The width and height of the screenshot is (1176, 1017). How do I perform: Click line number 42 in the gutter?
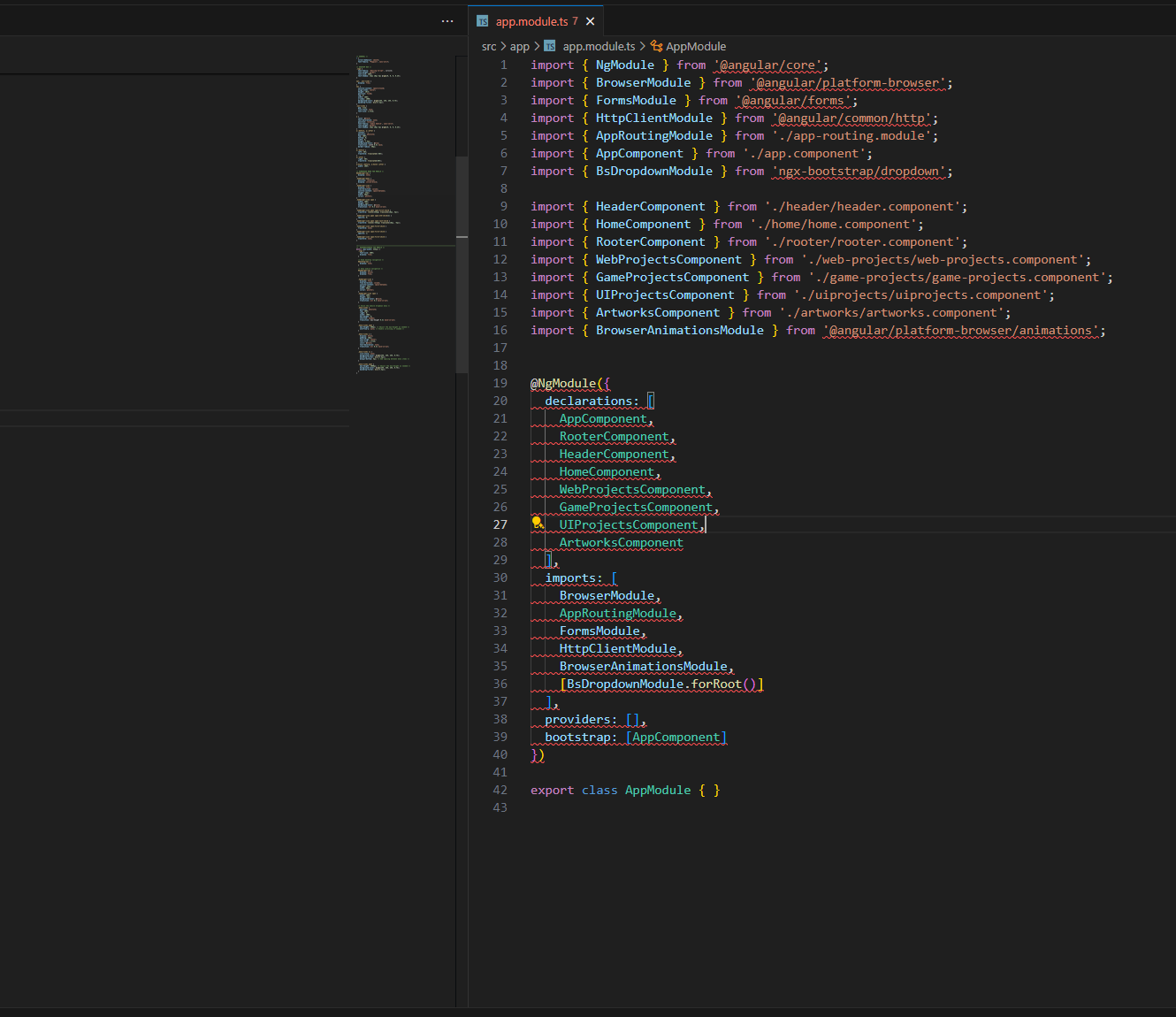(500, 790)
